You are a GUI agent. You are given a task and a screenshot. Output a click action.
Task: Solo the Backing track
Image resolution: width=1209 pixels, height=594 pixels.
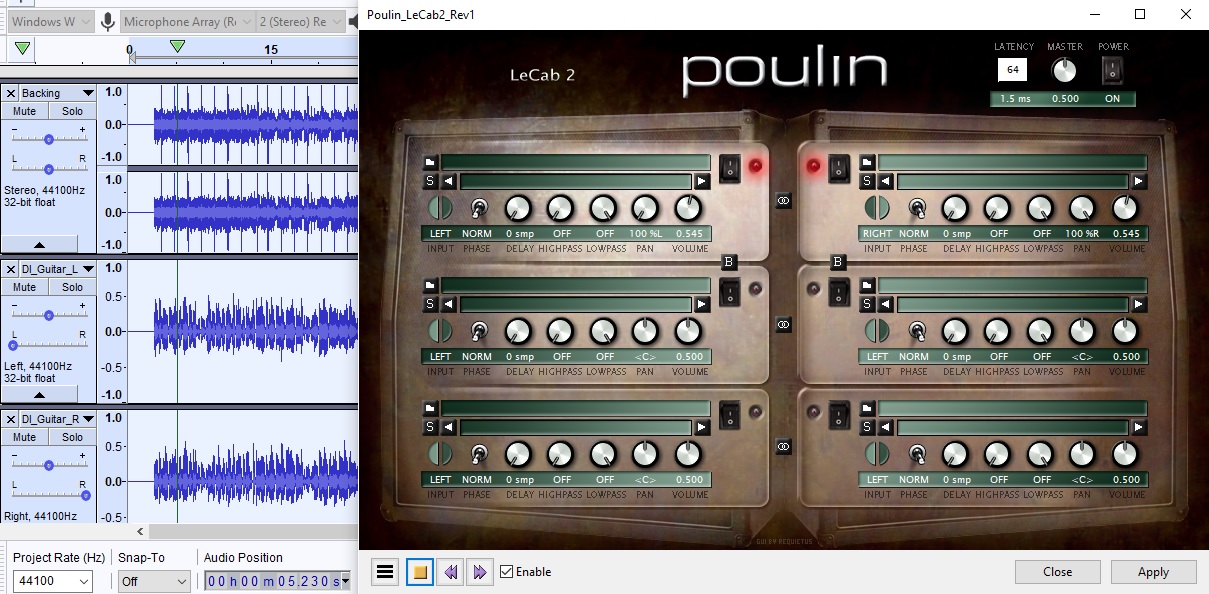[x=72, y=111]
